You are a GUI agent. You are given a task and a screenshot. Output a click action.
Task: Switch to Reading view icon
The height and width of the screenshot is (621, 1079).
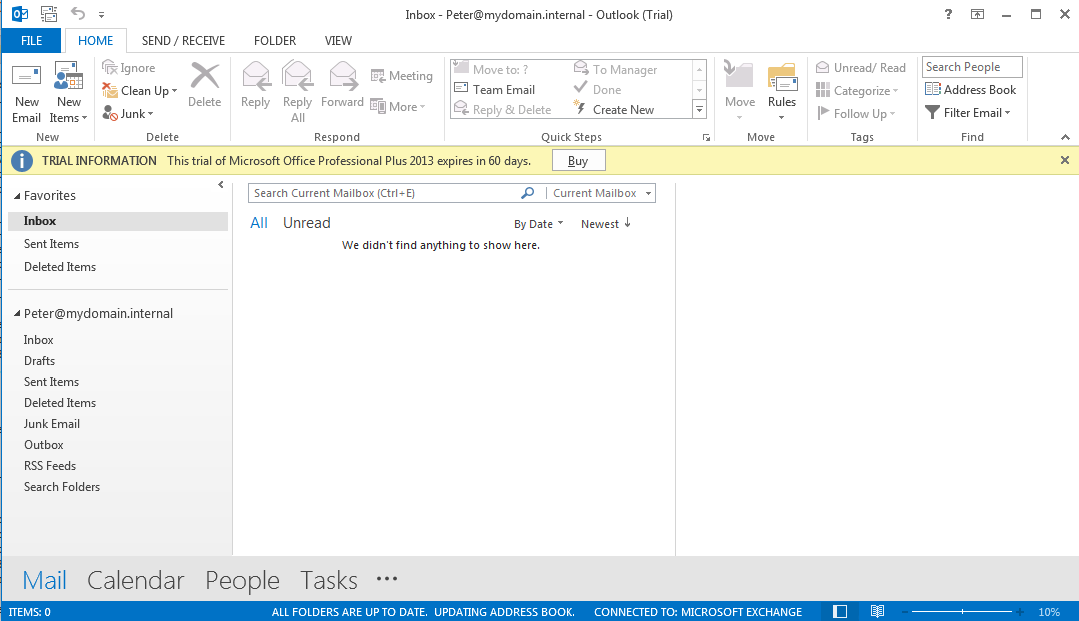click(877, 611)
